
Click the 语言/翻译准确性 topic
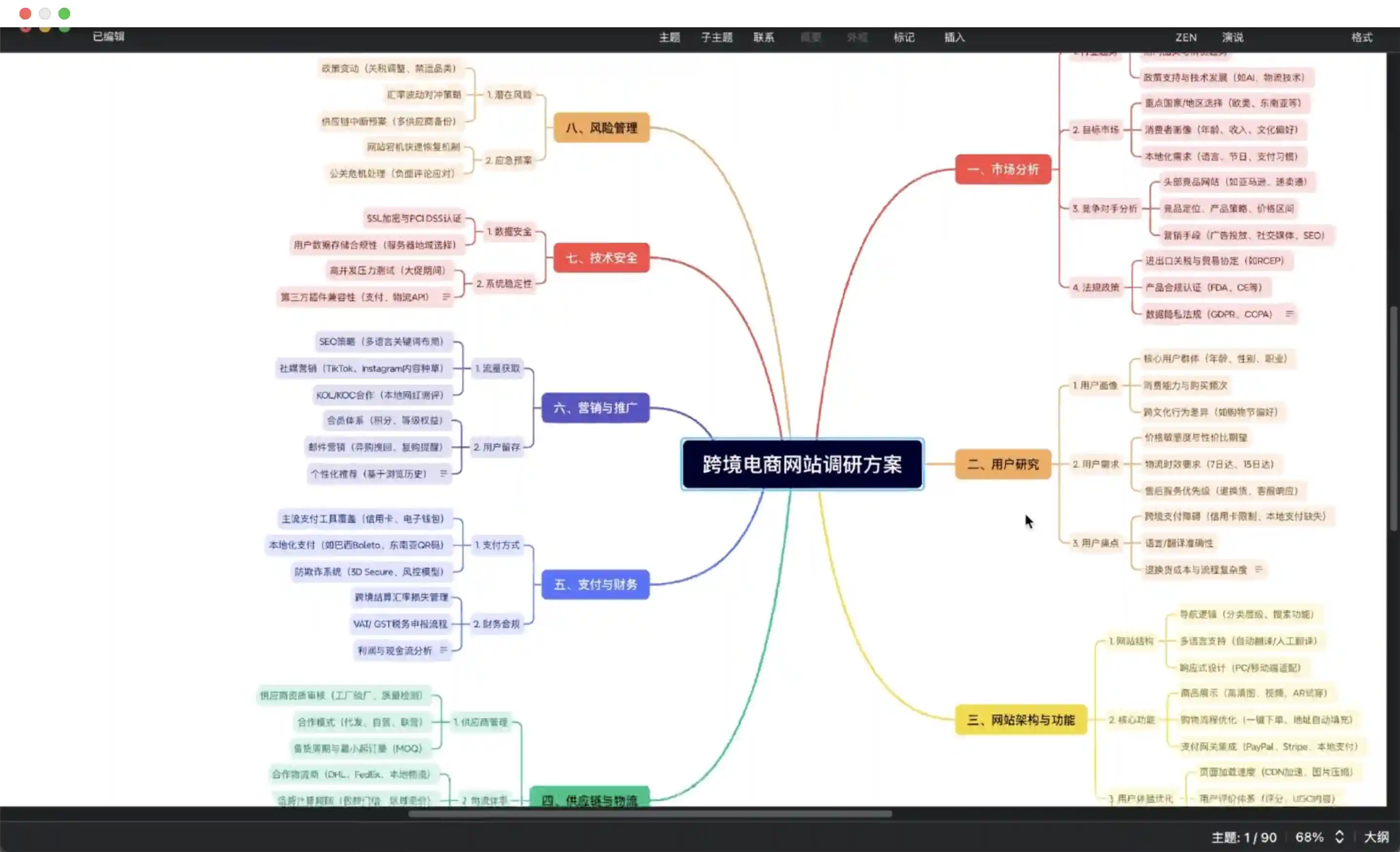[1180, 543]
